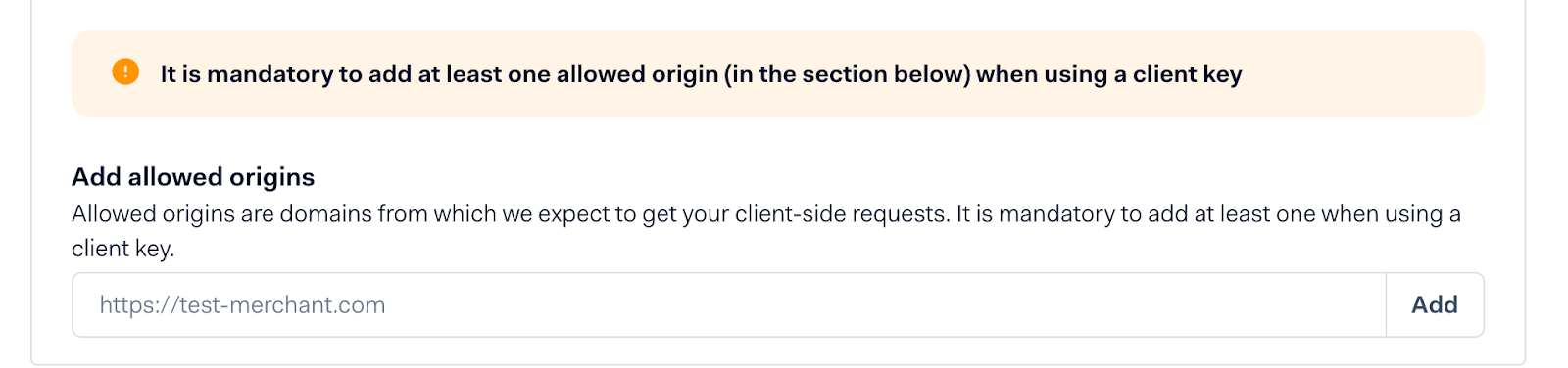Image resolution: width=1568 pixels, height=368 pixels.
Task: Click '(in the section below)' in the banner
Action: [x=847, y=74]
